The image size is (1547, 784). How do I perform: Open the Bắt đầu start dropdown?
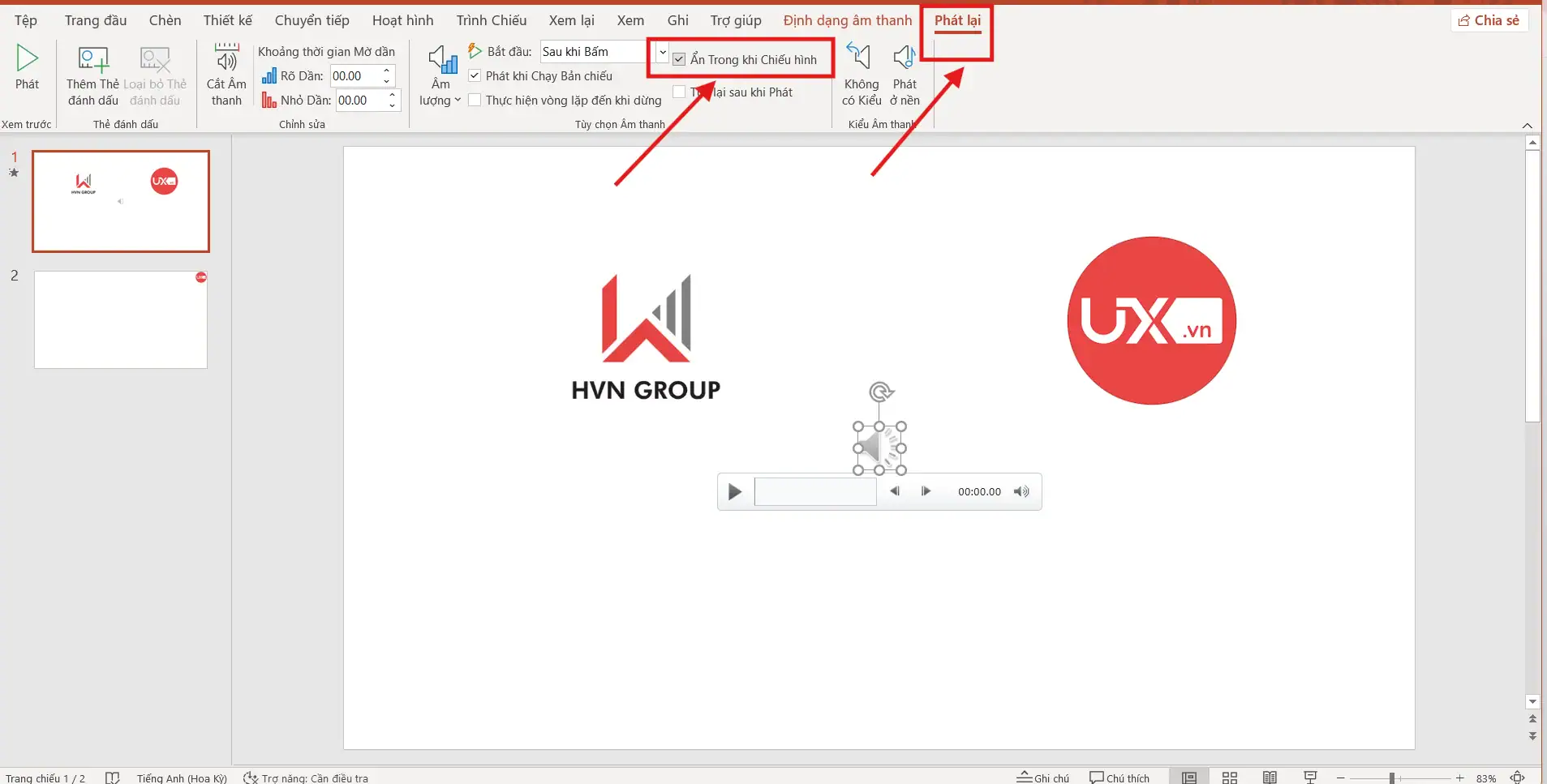point(662,52)
